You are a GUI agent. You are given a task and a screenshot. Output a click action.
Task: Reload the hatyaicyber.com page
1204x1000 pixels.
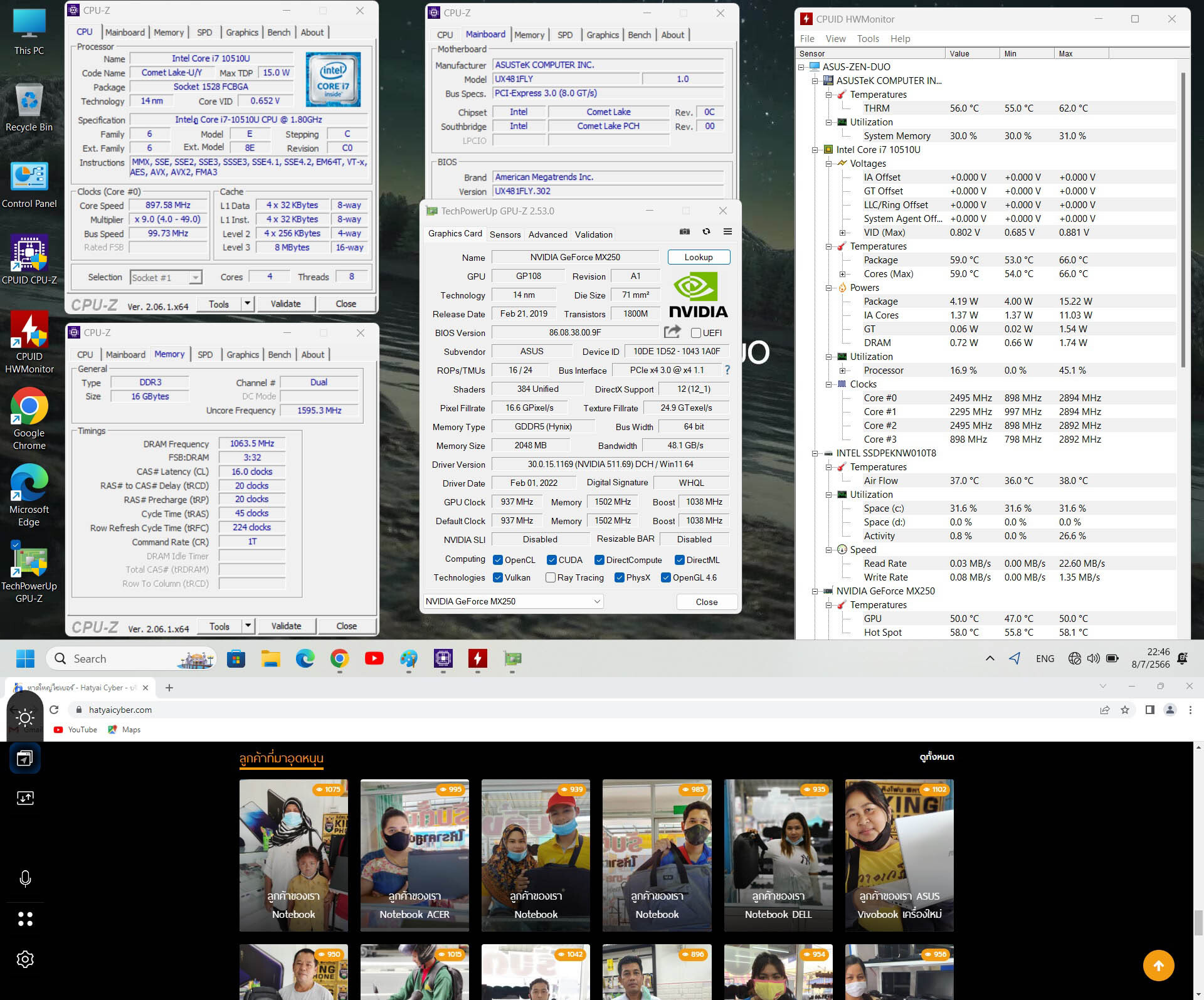(54, 710)
